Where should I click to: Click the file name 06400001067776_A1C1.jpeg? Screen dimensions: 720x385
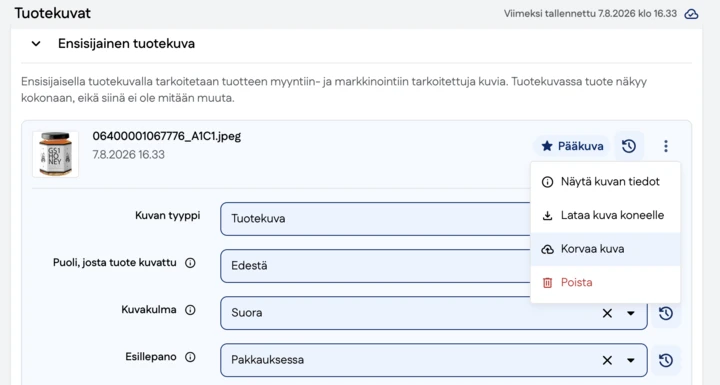tap(167, 136)
